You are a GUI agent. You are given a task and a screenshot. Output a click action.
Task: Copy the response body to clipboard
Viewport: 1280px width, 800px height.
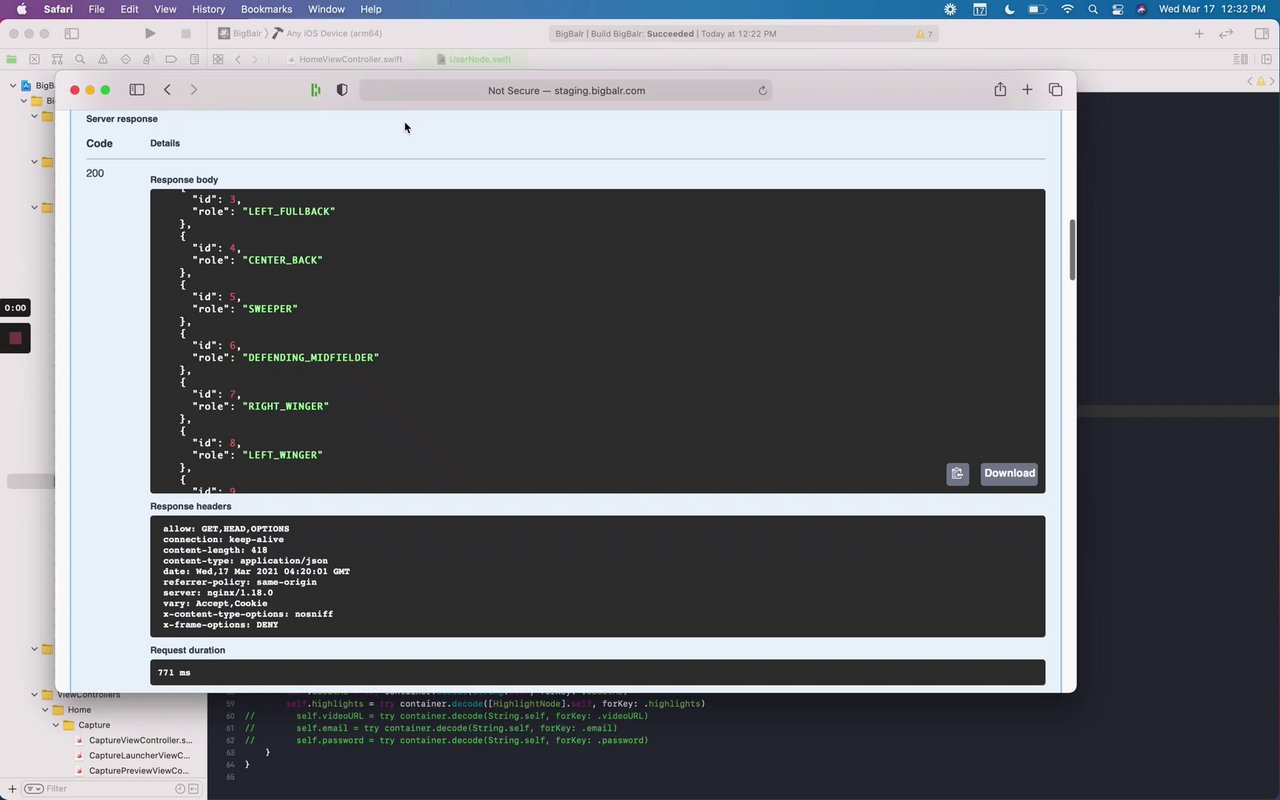957,474
